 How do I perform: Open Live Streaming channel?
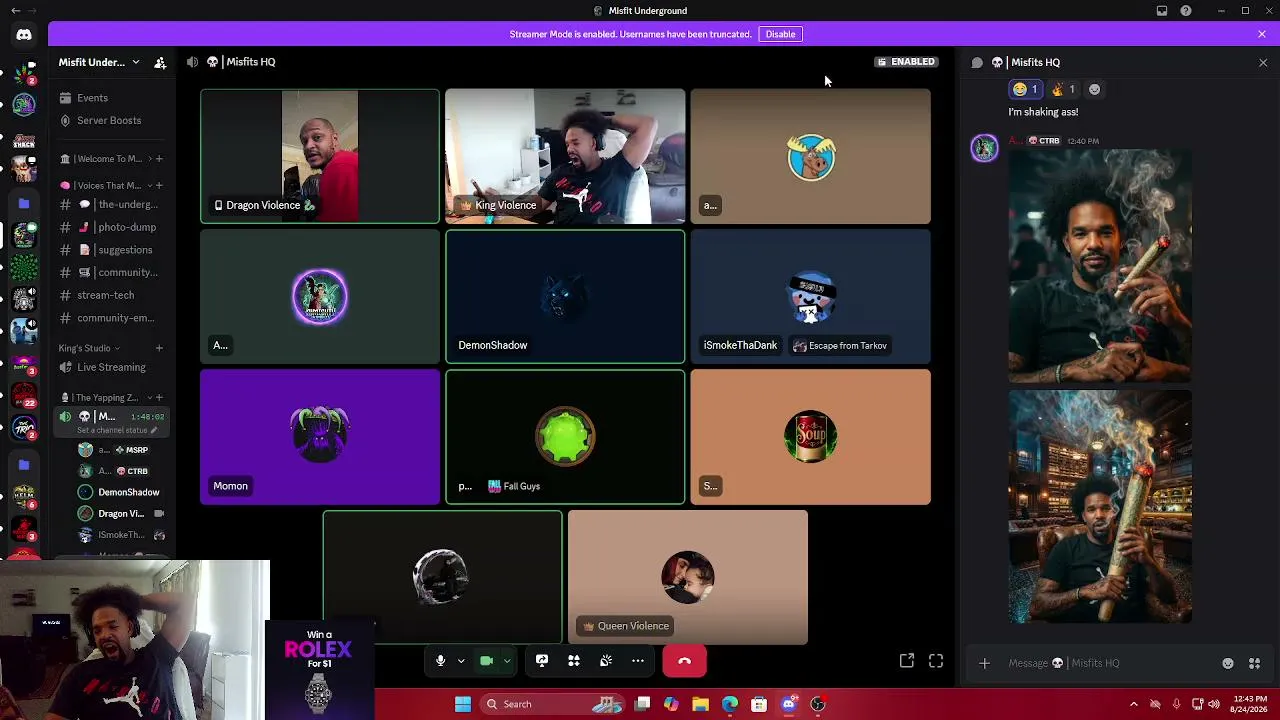click(111, 367)
